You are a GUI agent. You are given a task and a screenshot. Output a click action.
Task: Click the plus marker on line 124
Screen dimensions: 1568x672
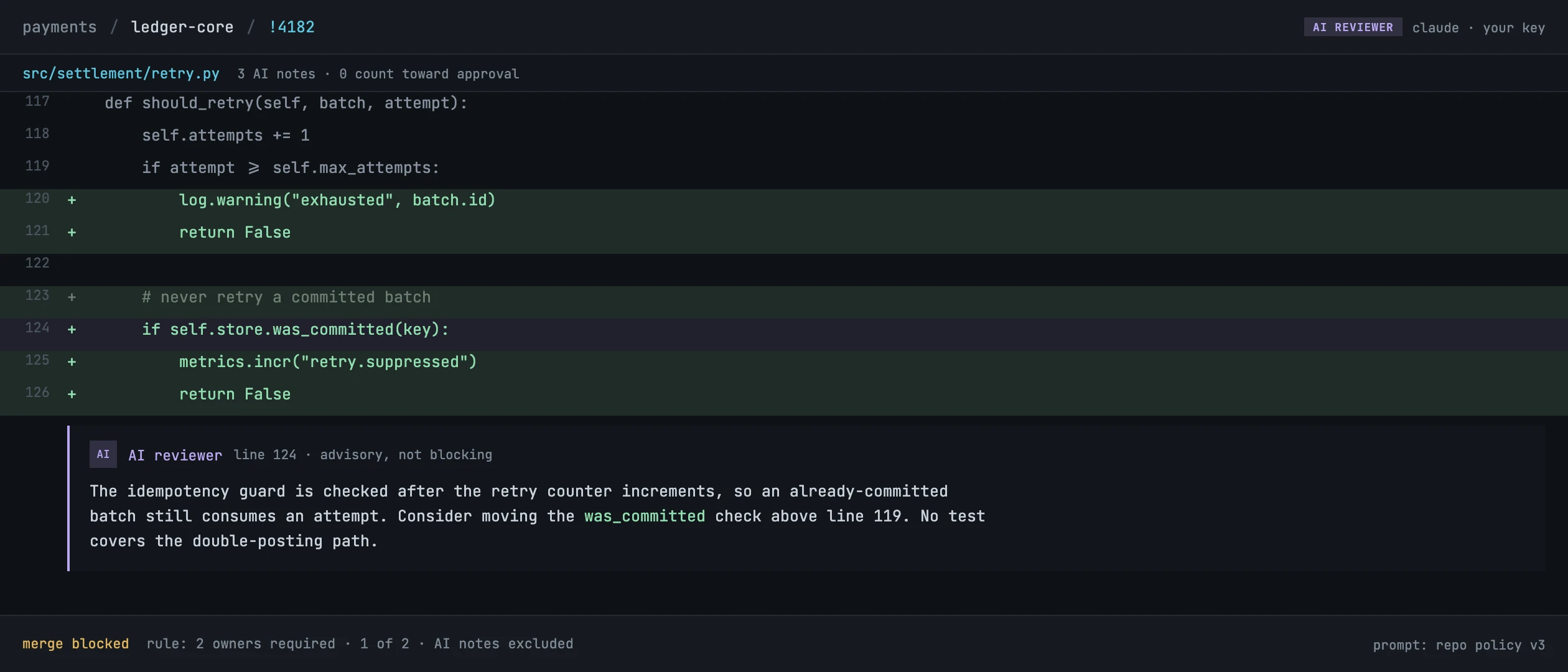coord(72,330)
